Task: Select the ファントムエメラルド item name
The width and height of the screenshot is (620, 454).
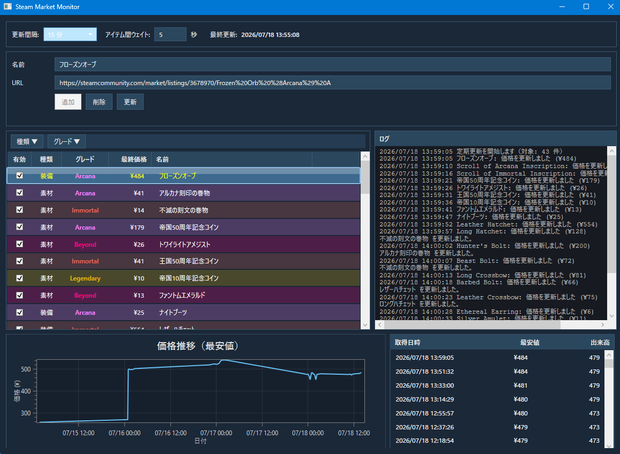Action: click(182, 295)
